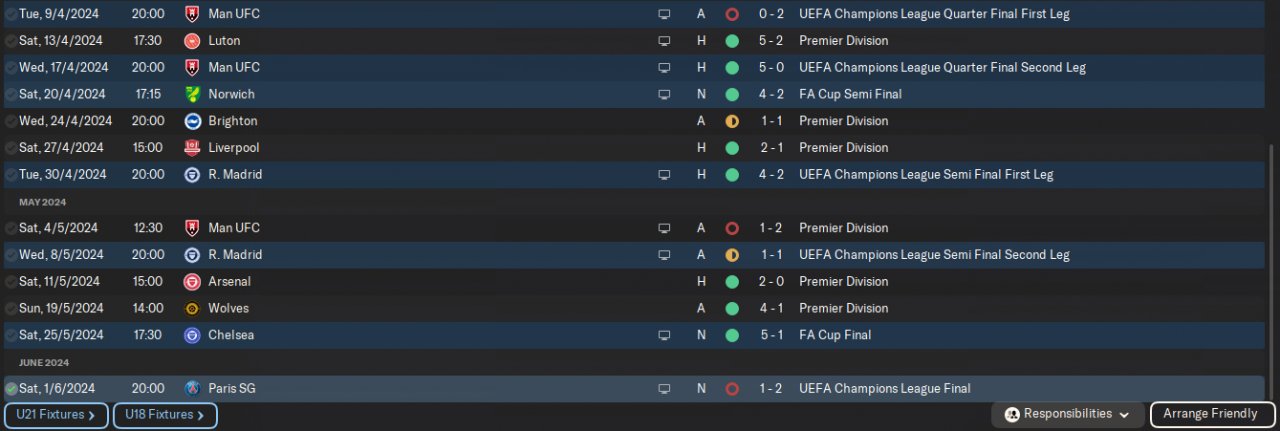This screenshot has width=1280, height=431.
Task: Click the Arrange Friendly button
Action: tap(1210, 414)
